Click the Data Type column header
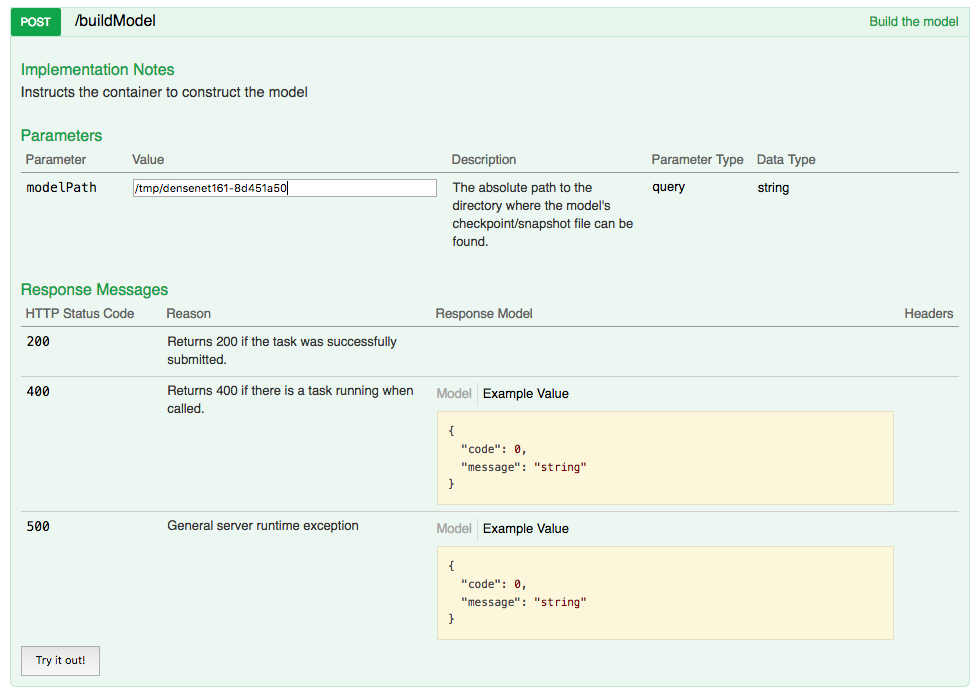 tap(786, 159)
